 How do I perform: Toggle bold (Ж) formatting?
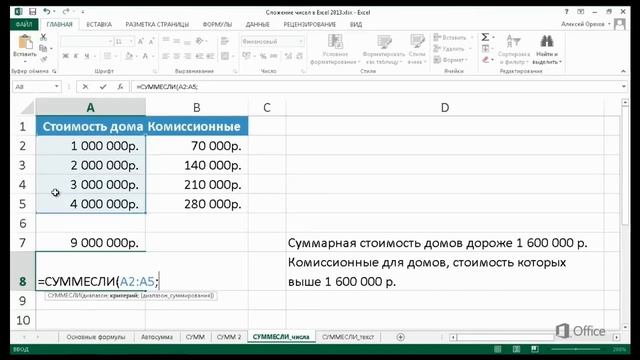click(x=65, y=56)
